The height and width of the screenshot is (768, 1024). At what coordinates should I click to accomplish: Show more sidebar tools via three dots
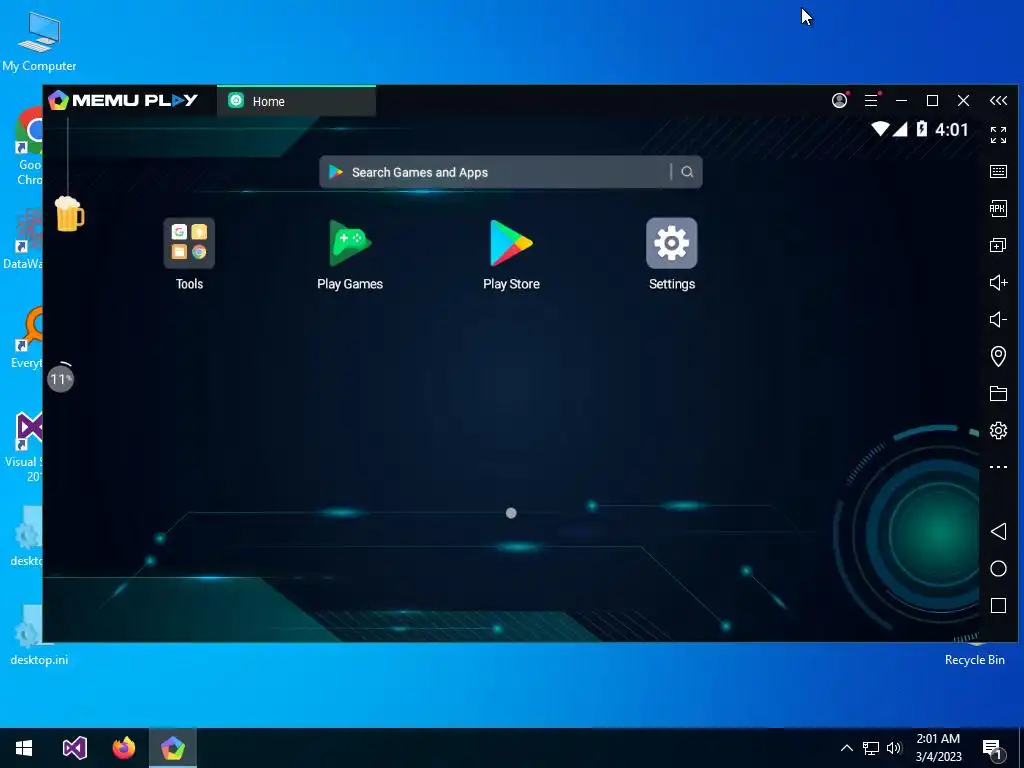click(x=998, y=467)
